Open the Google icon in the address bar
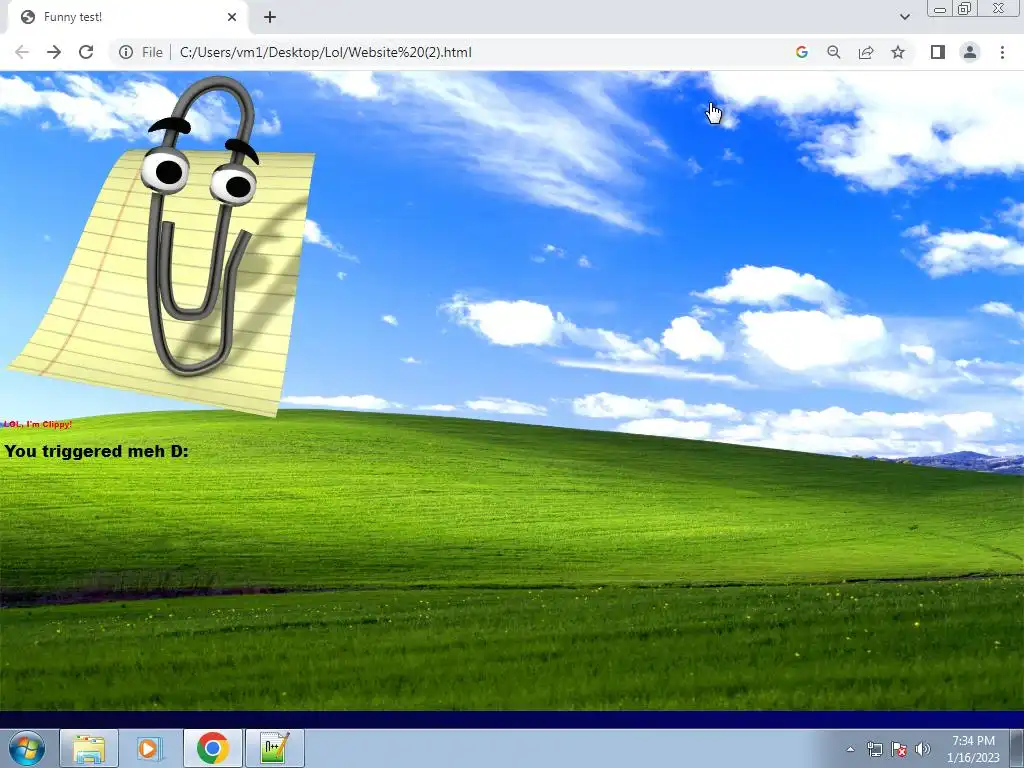The image size is (1024, 768). coord(802,52)
